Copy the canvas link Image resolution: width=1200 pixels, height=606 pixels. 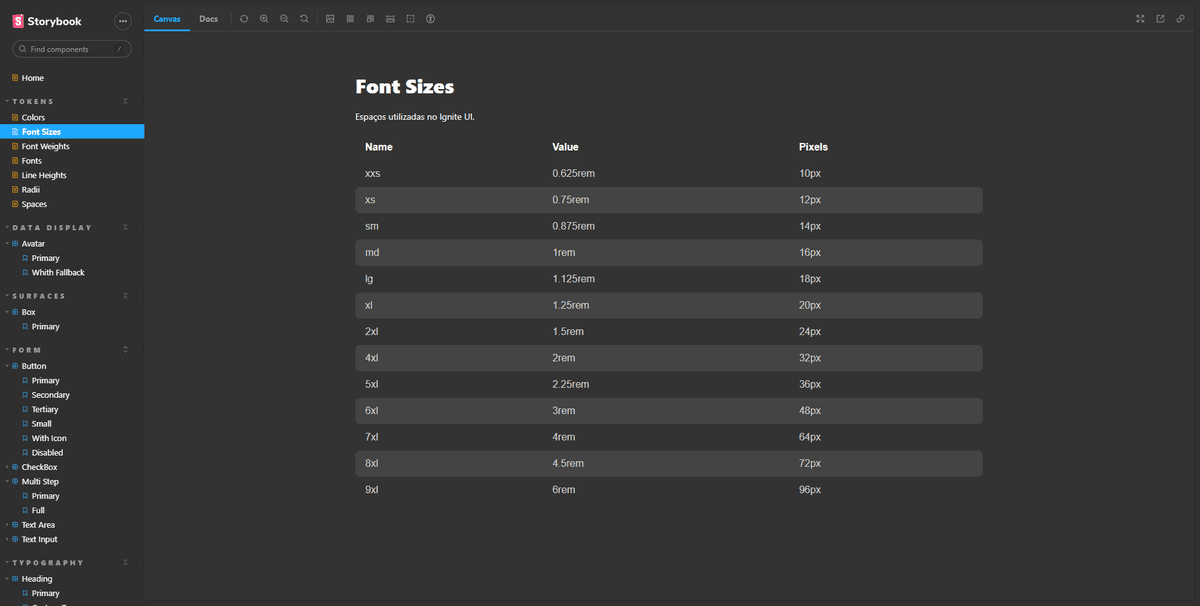tap(1180, 19)
